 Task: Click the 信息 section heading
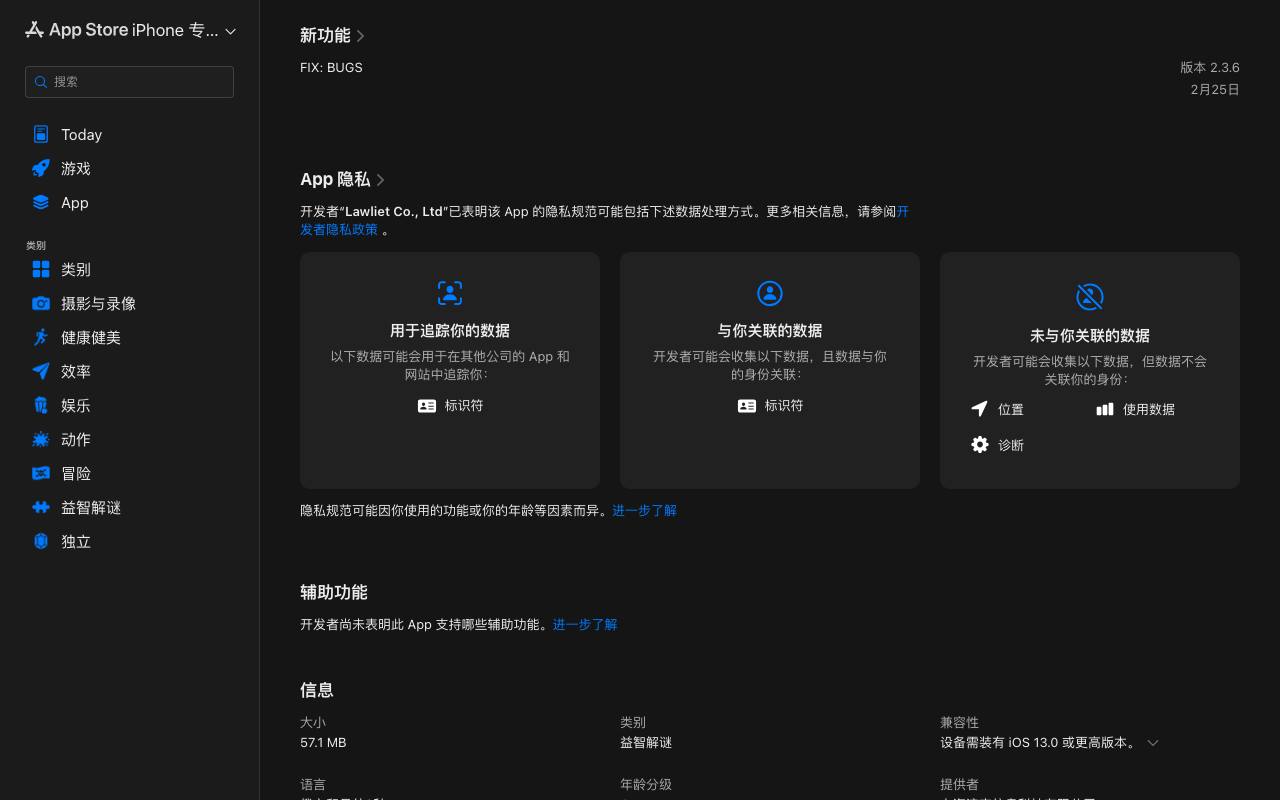click(x=317, y=690)
